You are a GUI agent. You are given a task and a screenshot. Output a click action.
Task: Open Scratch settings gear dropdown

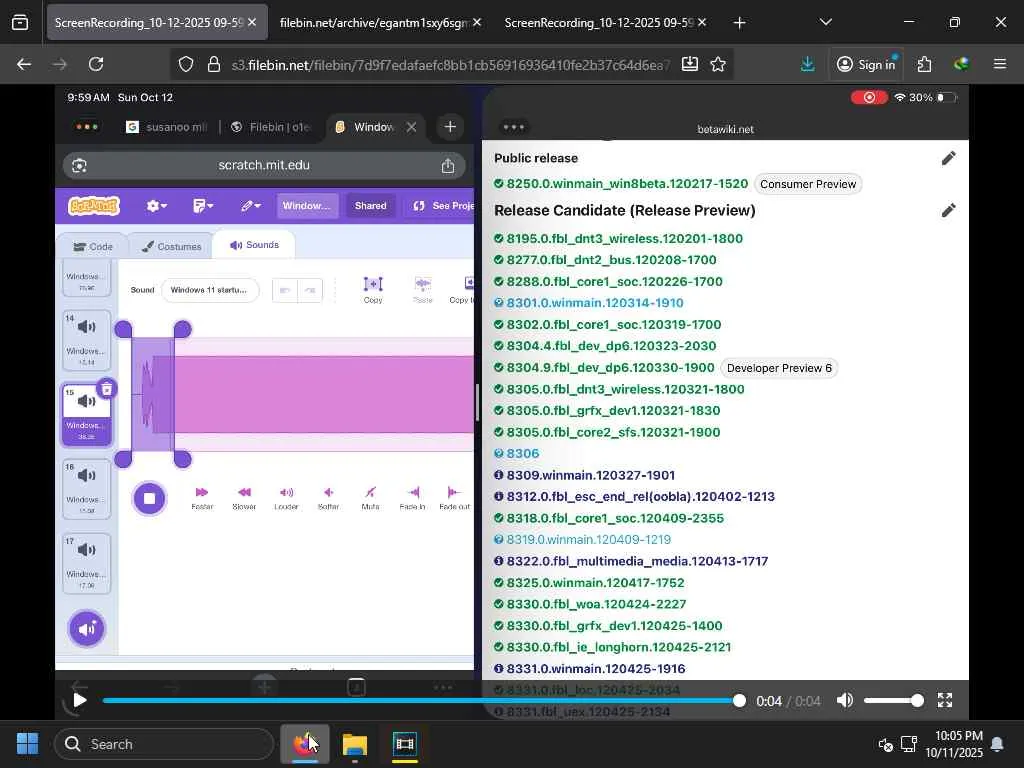click(x=156, y=206)
